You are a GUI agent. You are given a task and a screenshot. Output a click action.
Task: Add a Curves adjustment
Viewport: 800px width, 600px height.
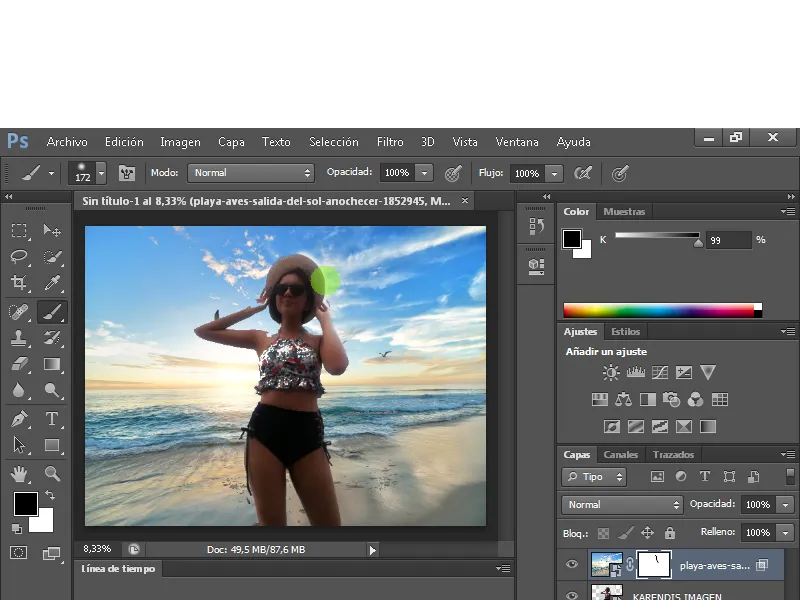tap(660, 372)
